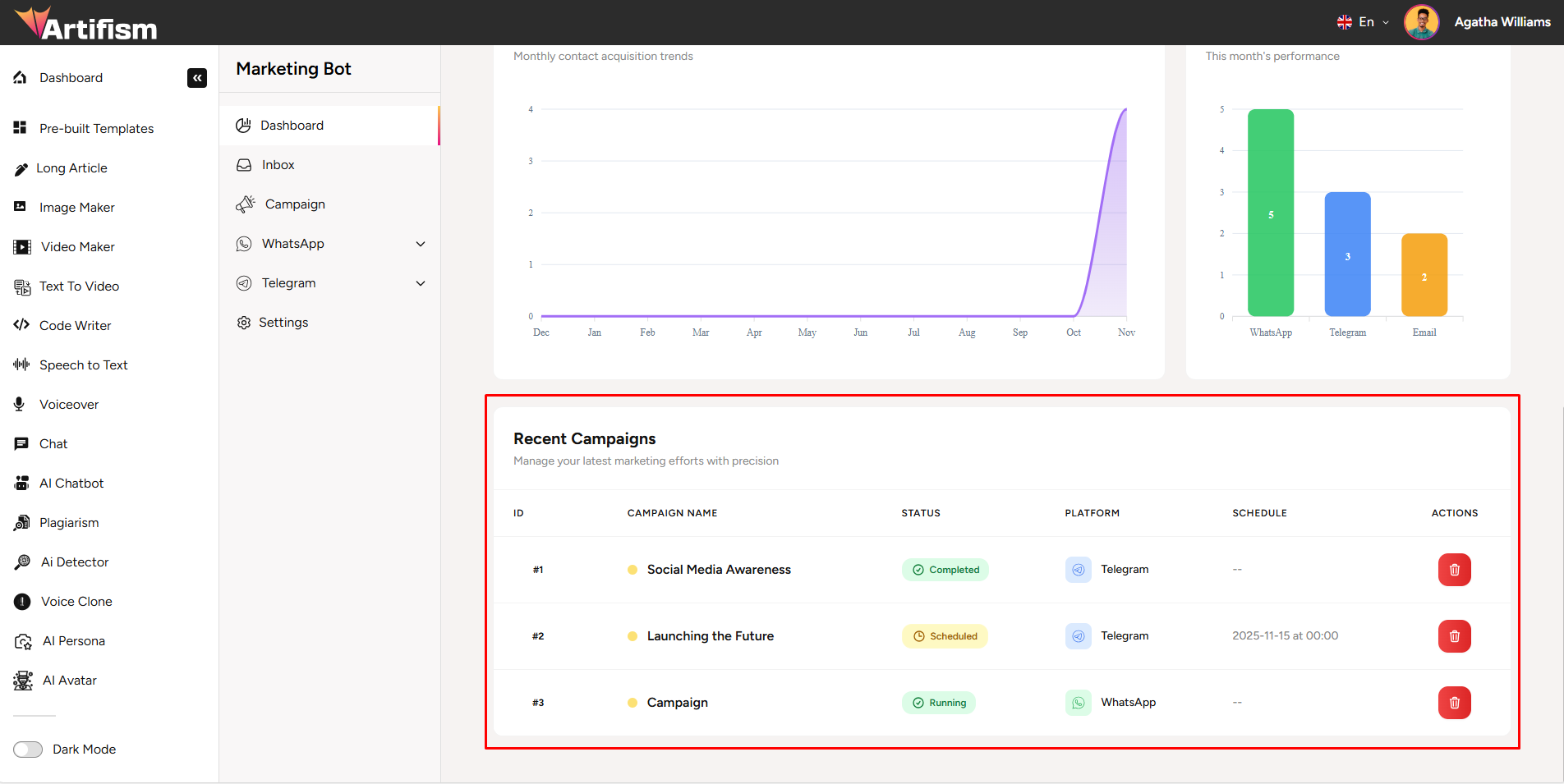Click the WhatsApp platform icon in row #3
This screenshot has width=1564, height=784.
pyautogui.click(x=1078, y=703)
